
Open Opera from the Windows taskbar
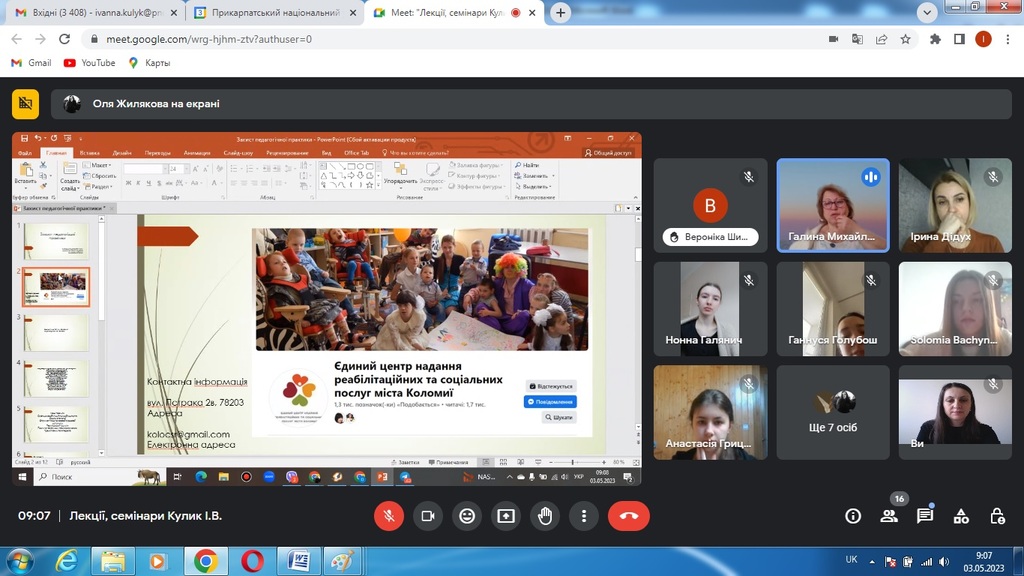252,561
